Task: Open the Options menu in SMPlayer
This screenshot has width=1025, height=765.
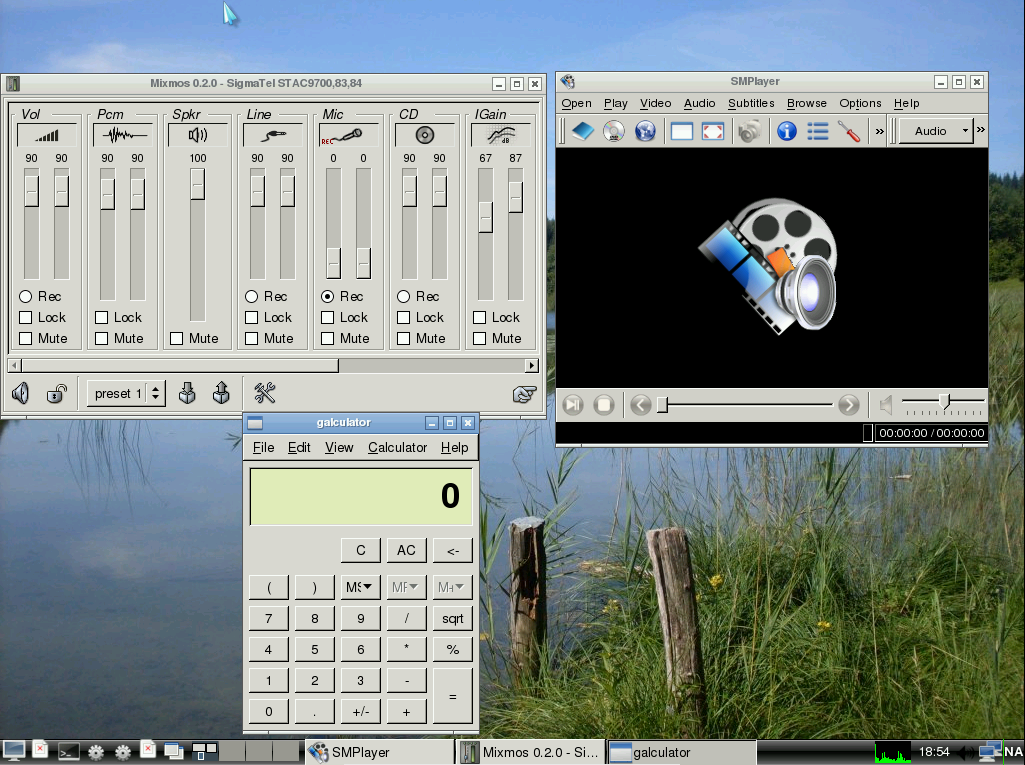Action: click(860, 103)
